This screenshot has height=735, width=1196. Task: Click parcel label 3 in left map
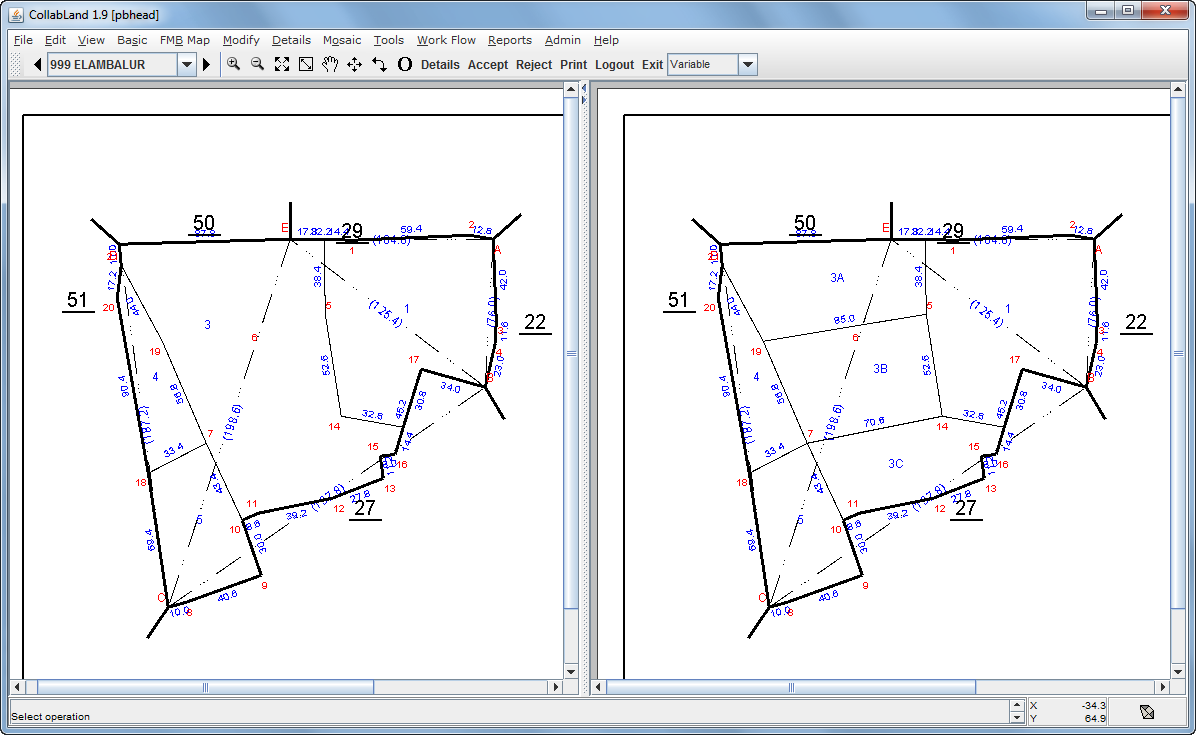(207, 325)
